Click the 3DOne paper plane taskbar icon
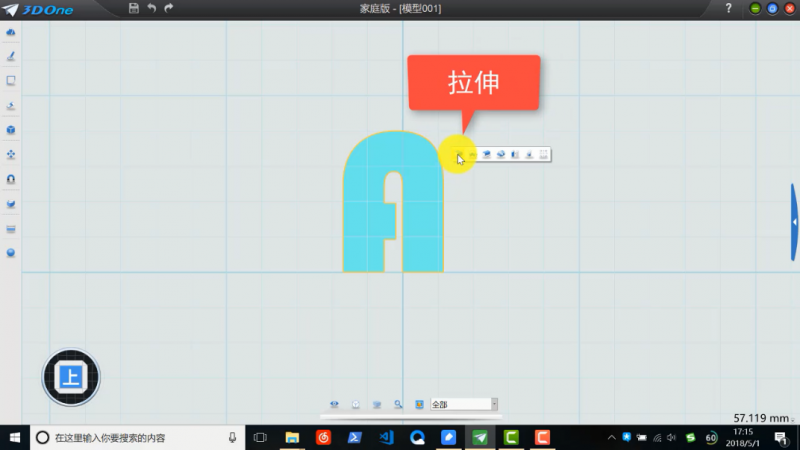Screen dimensions: 800x450 tap(480, 438)
